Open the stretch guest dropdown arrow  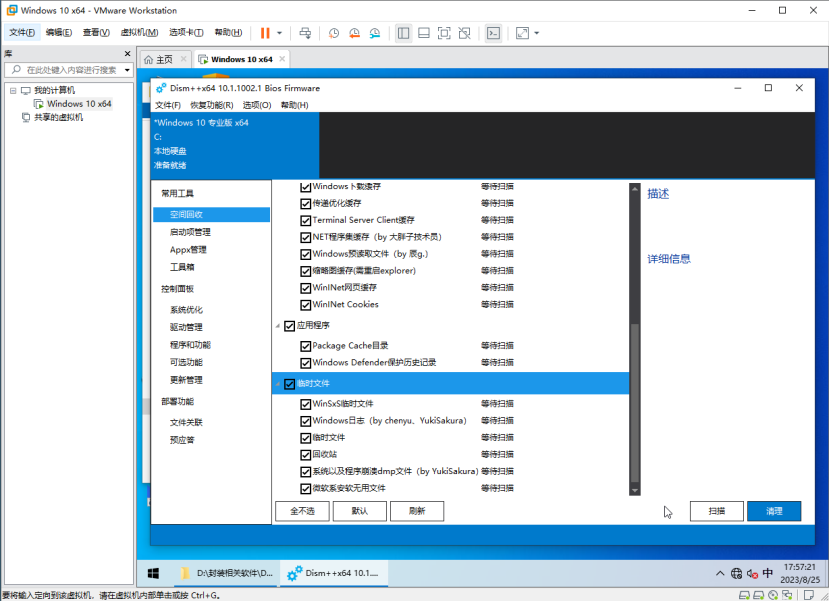[537, 33]
